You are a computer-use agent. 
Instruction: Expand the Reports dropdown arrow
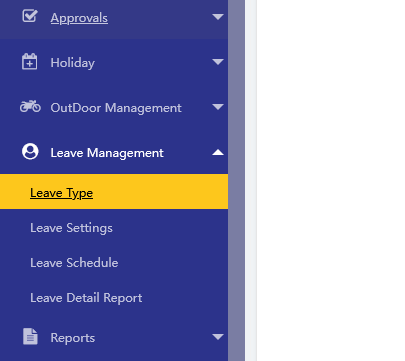pos(218,337)
